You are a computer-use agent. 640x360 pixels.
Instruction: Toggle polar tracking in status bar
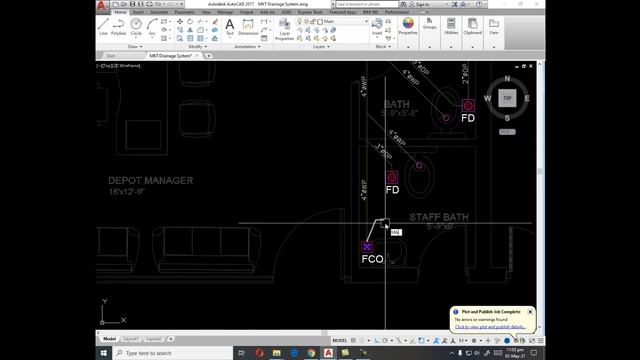pos(385,340)
